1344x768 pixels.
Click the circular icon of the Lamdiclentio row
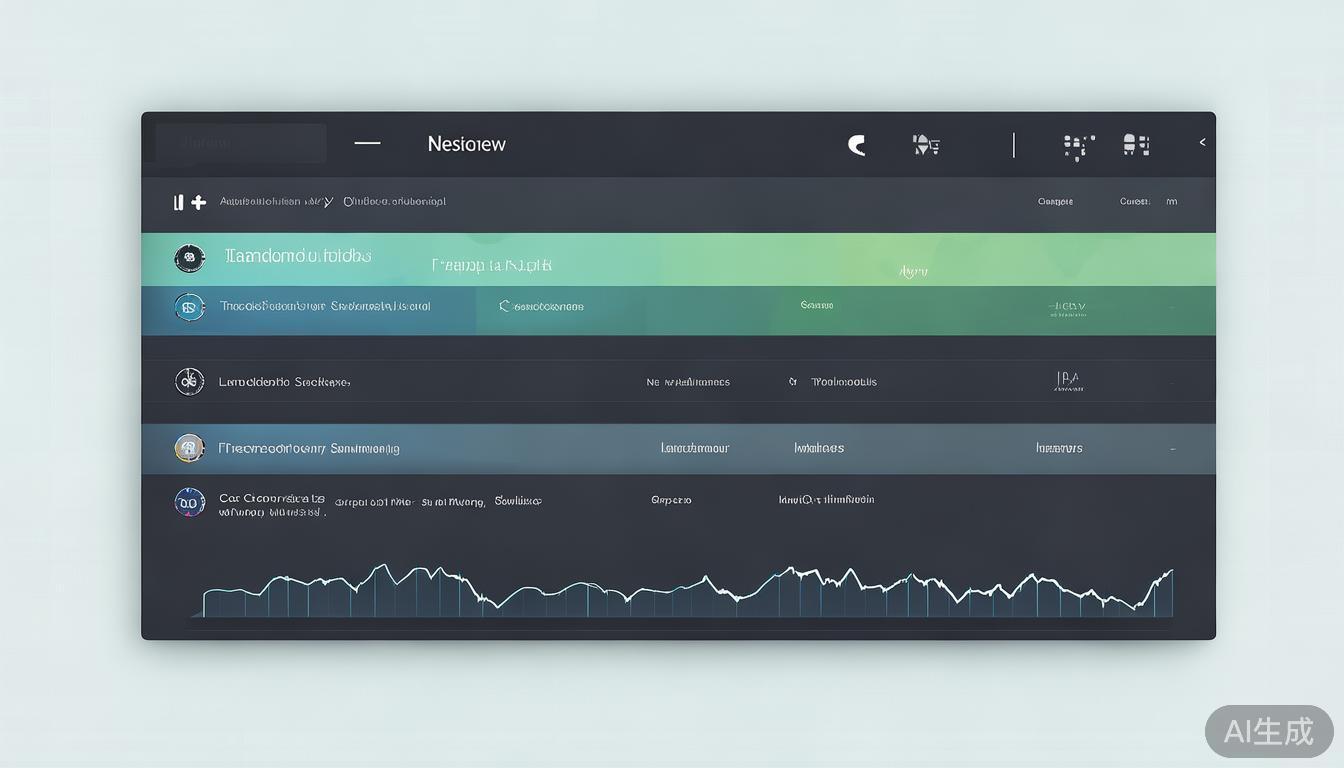(x=189, y=381)
